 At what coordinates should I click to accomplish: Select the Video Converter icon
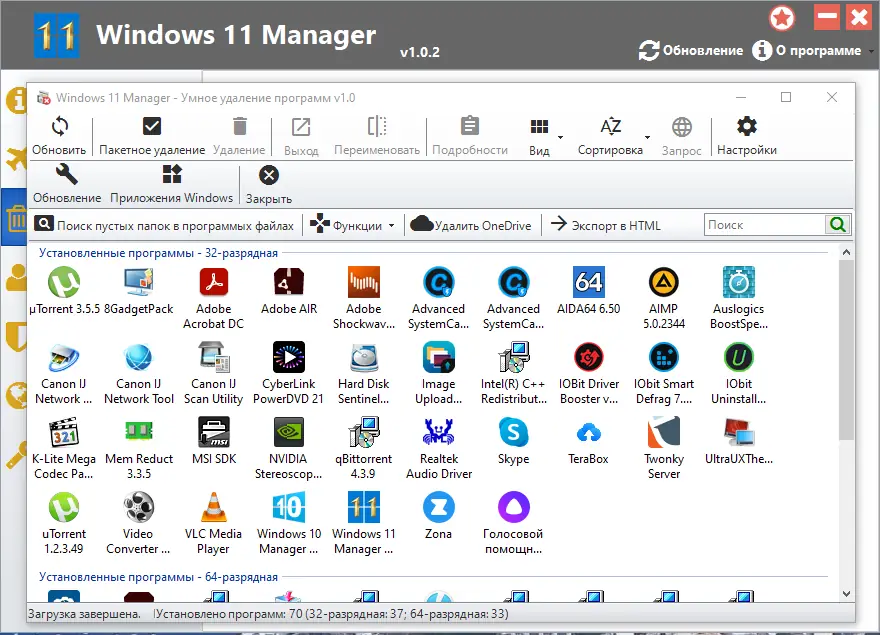tap(139, 507)
